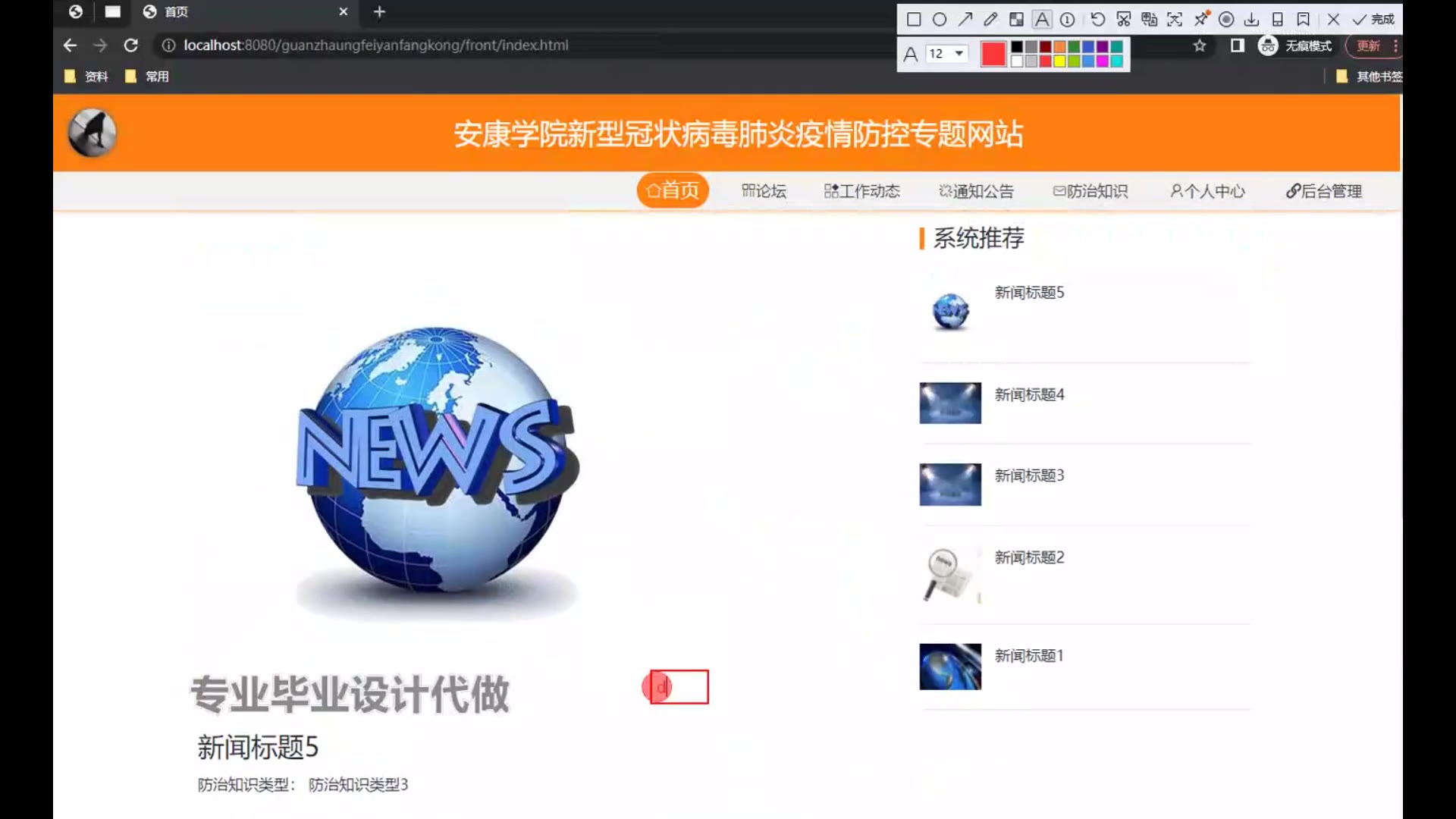Open the 防治知识 navigation item
The image size is (1456, 819).
1090,191
